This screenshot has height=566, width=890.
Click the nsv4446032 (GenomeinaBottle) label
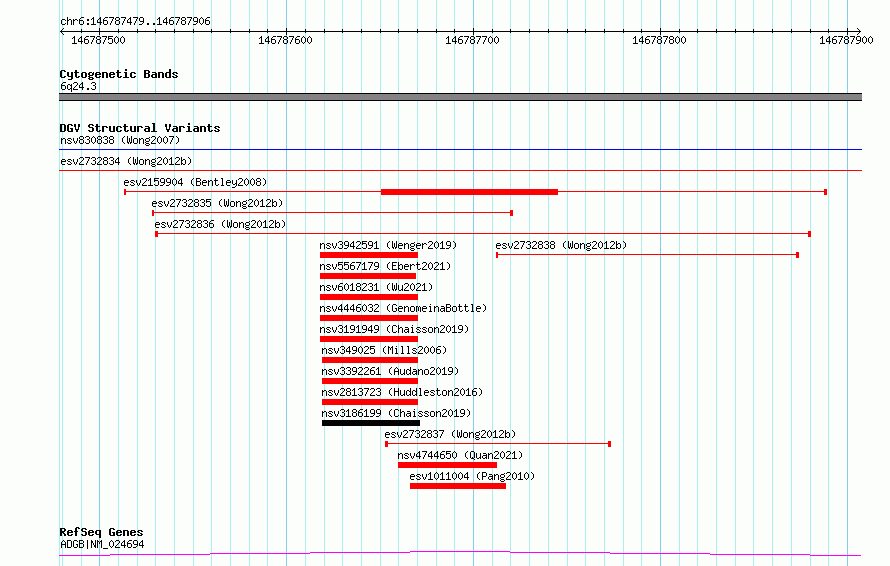pos(403,308)
